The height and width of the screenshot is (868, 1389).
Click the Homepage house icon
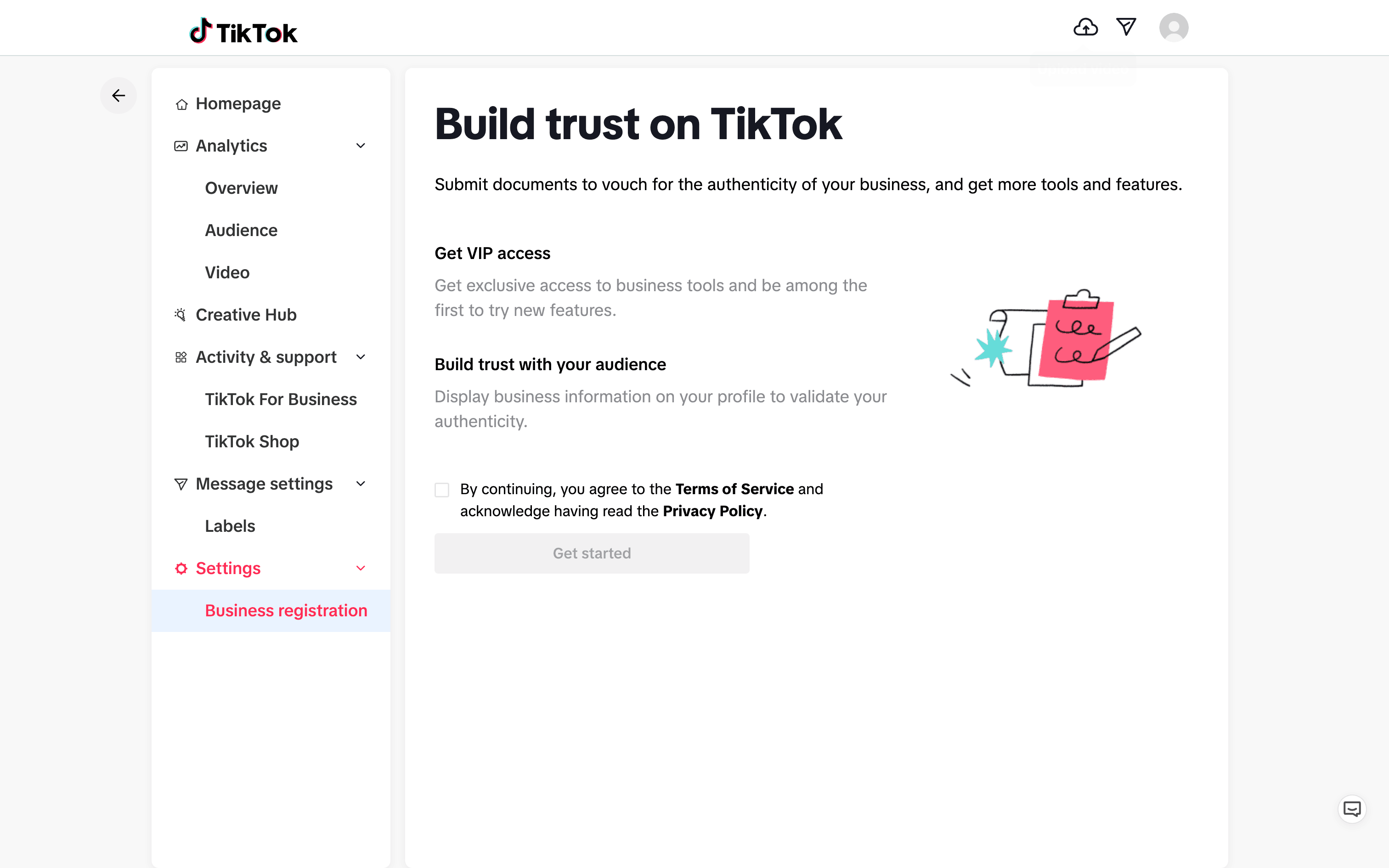pyautogui.click(x=181, y=105)
